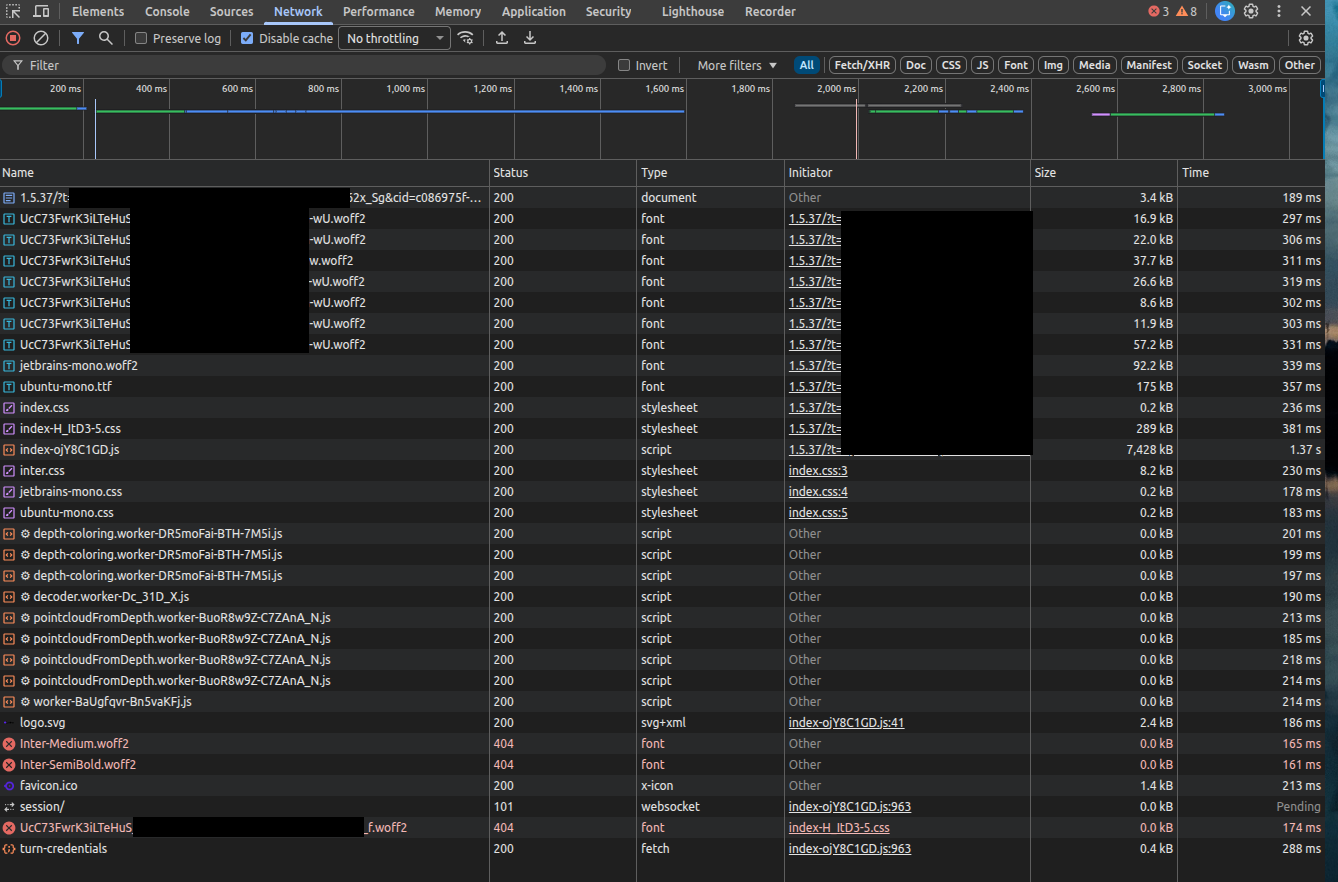Screen dimensions: 1338x882
Task: Open network conditions wifi icon
Action: point(466,38)
